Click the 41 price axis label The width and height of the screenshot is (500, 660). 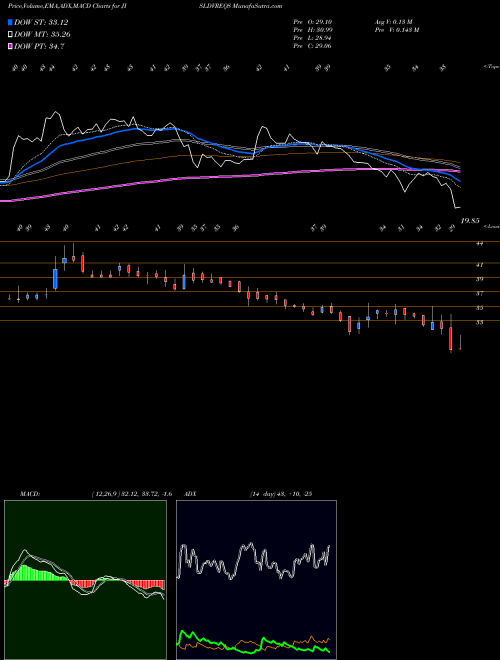(x=480, y=265)
